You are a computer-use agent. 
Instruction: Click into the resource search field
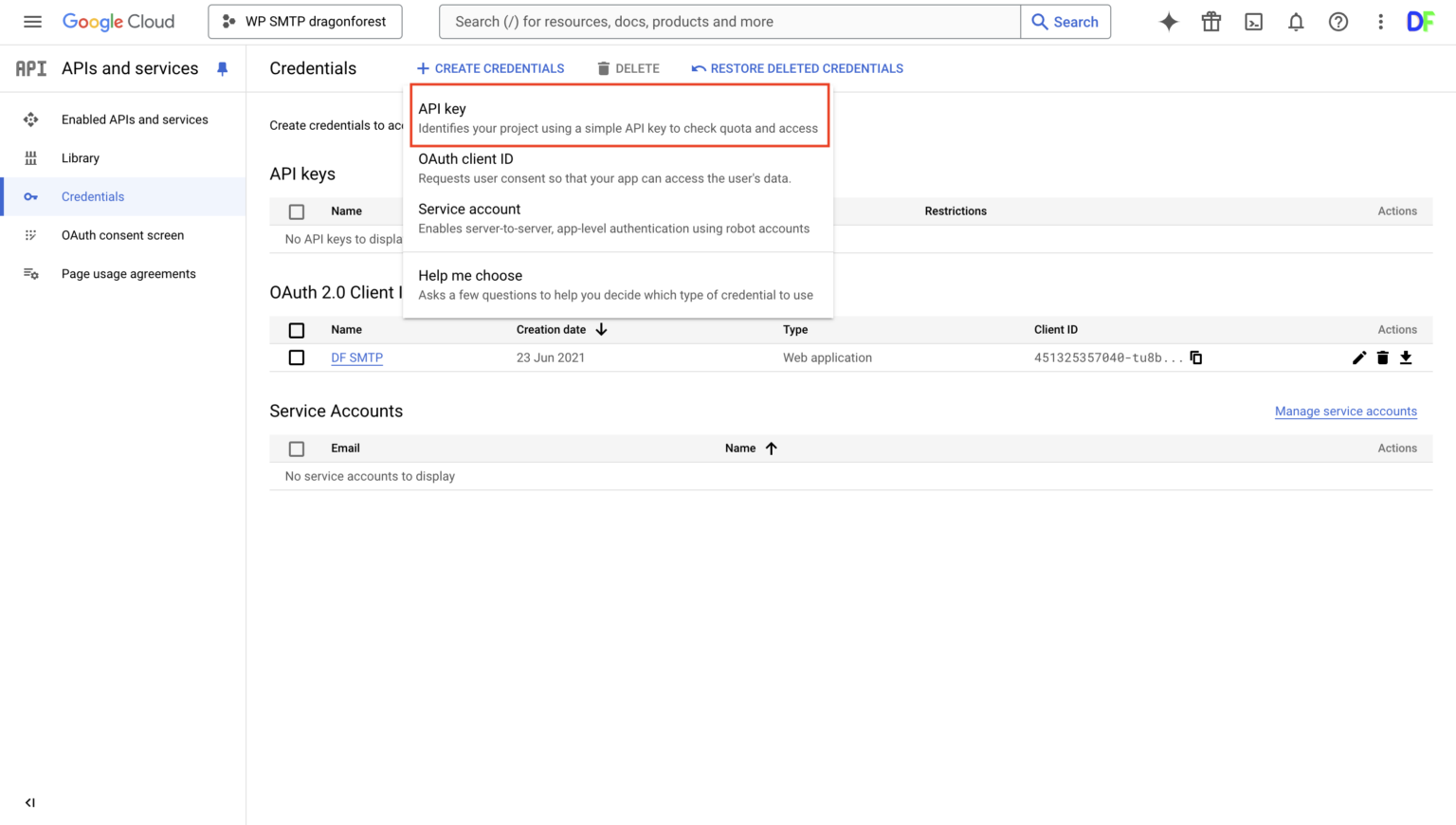coord(730,22)
